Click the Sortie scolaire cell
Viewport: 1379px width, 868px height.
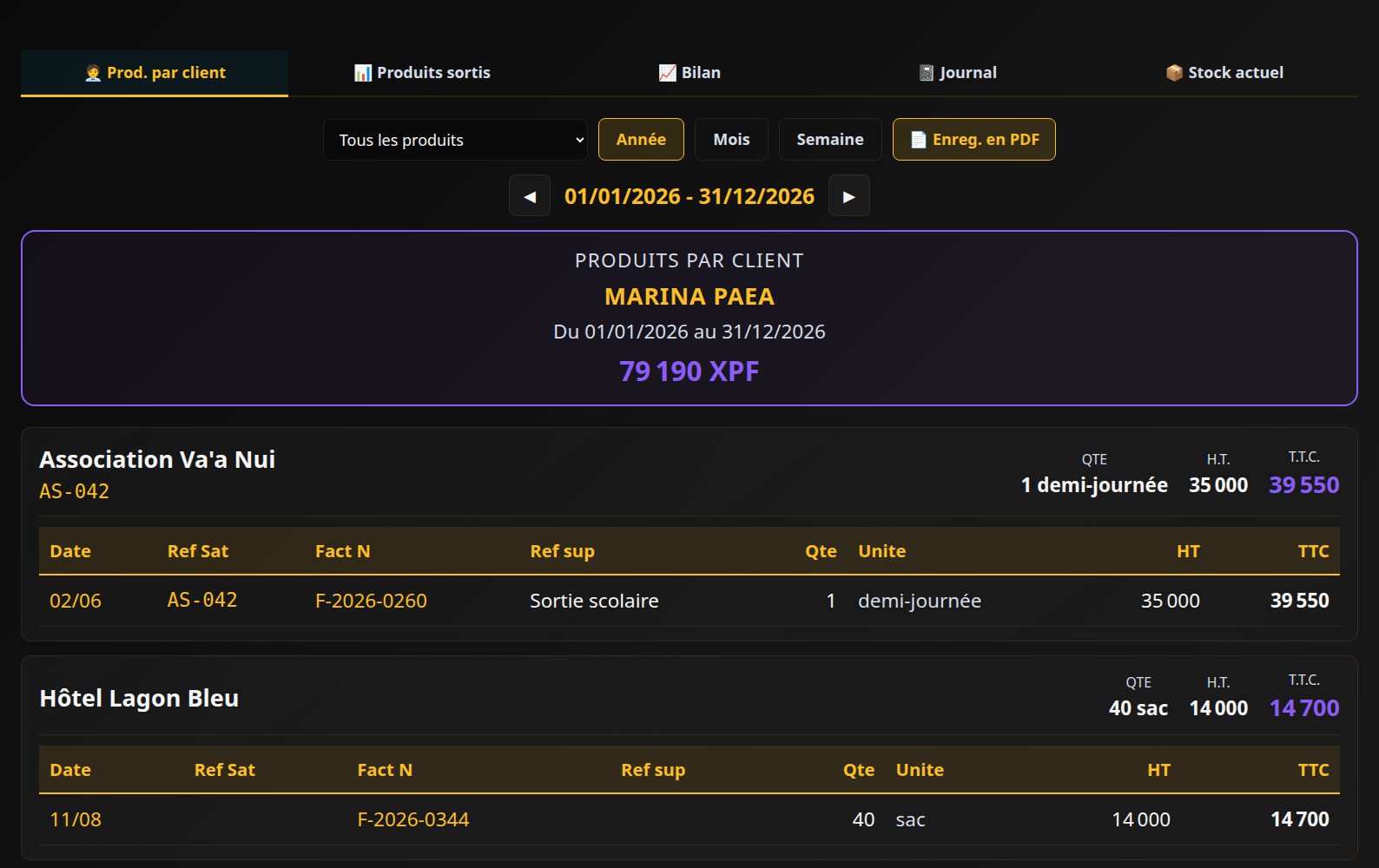(594, 601)
